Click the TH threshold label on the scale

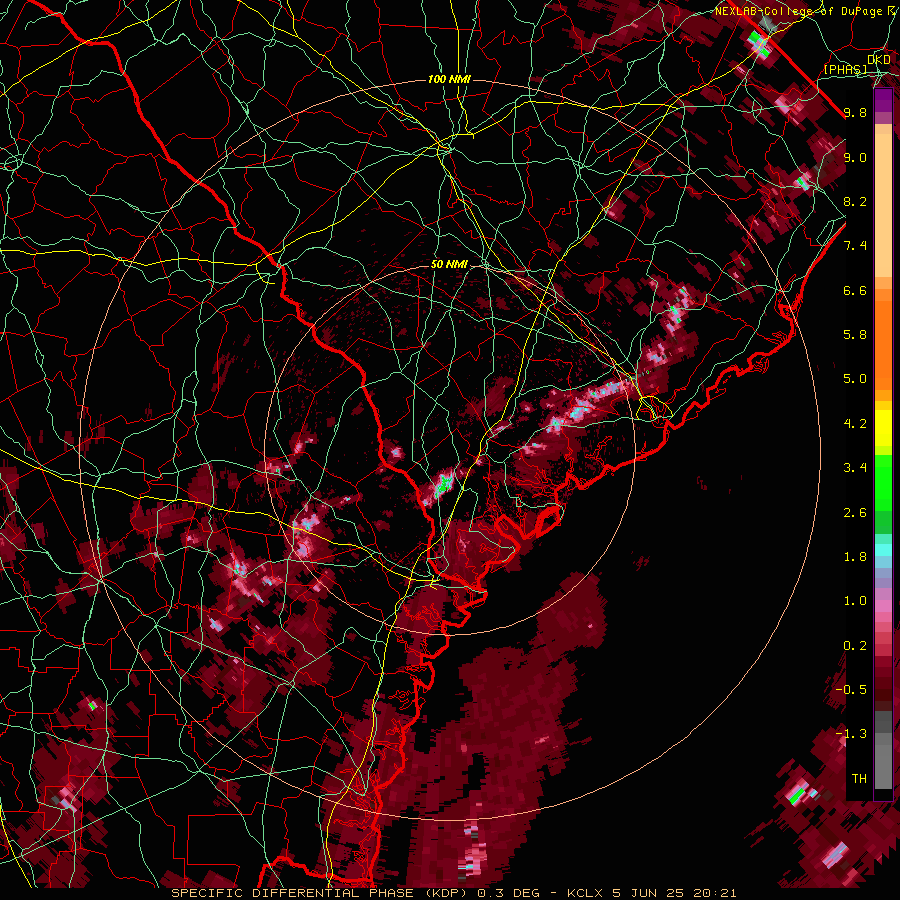point(859,779)
